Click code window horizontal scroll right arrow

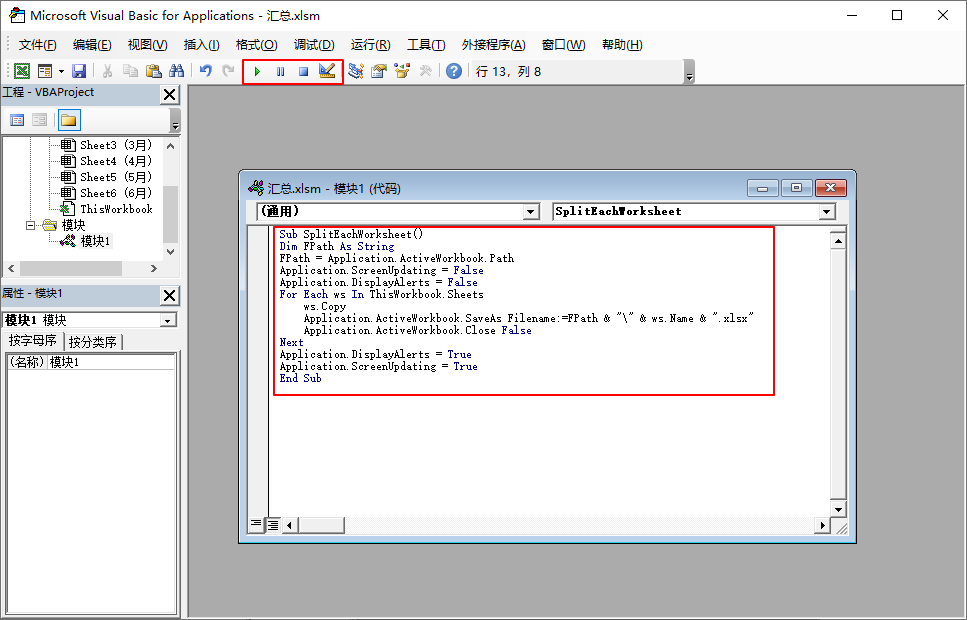click(822, 526)
